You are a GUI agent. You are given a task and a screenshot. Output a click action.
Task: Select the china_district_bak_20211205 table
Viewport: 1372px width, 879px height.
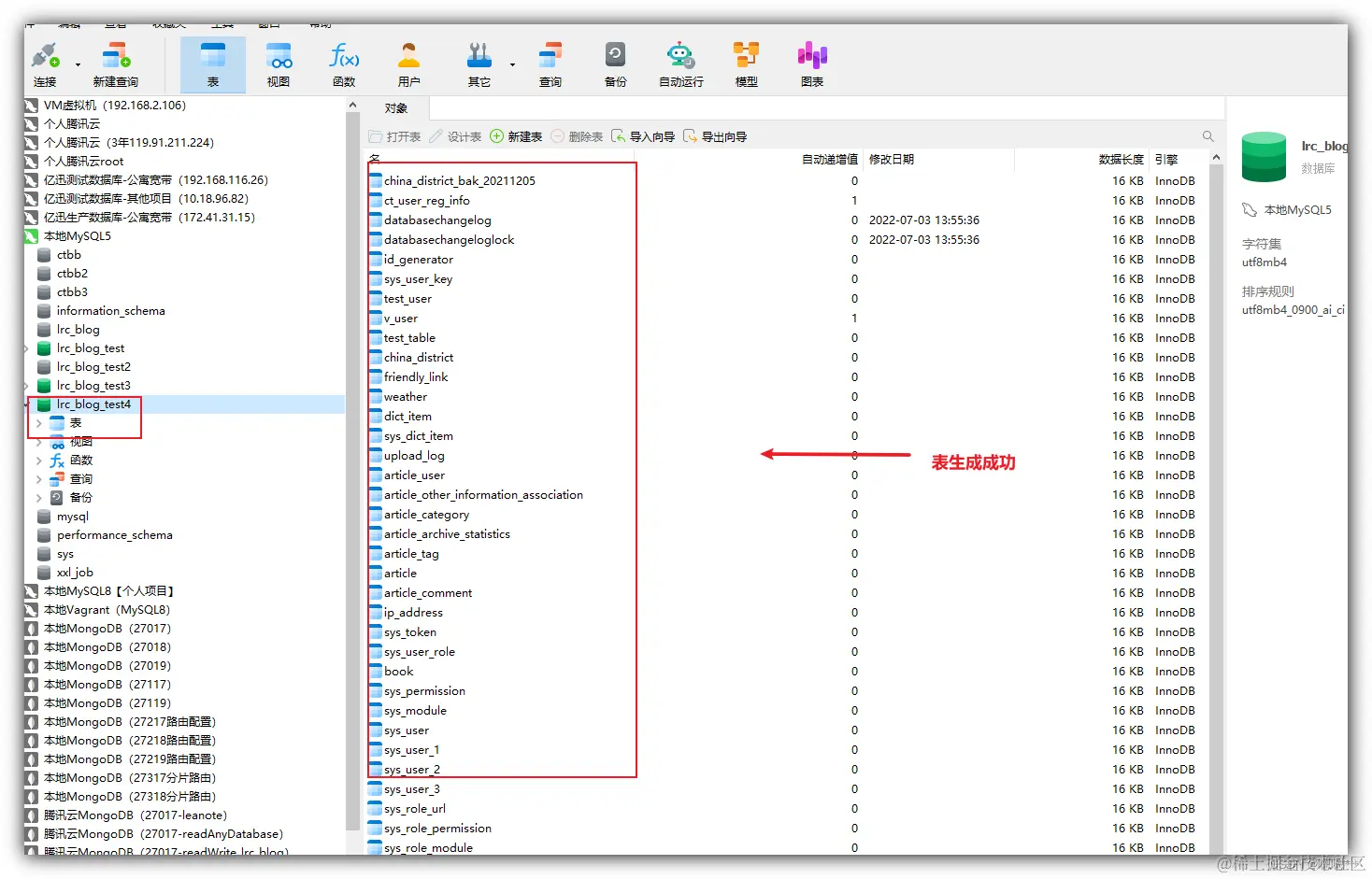pyautogui.click(x=459, y=181)
